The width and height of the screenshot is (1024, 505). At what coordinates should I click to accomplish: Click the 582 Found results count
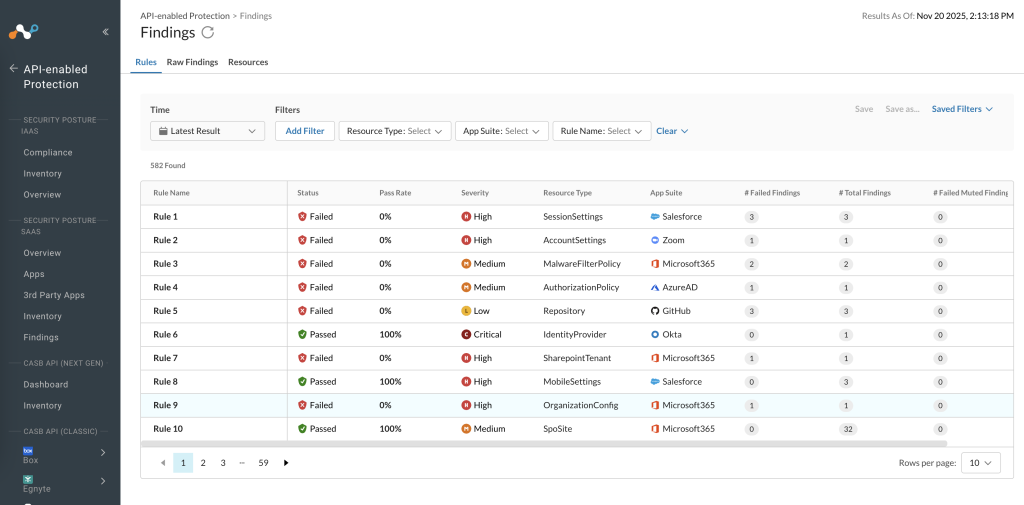(168, 166)
